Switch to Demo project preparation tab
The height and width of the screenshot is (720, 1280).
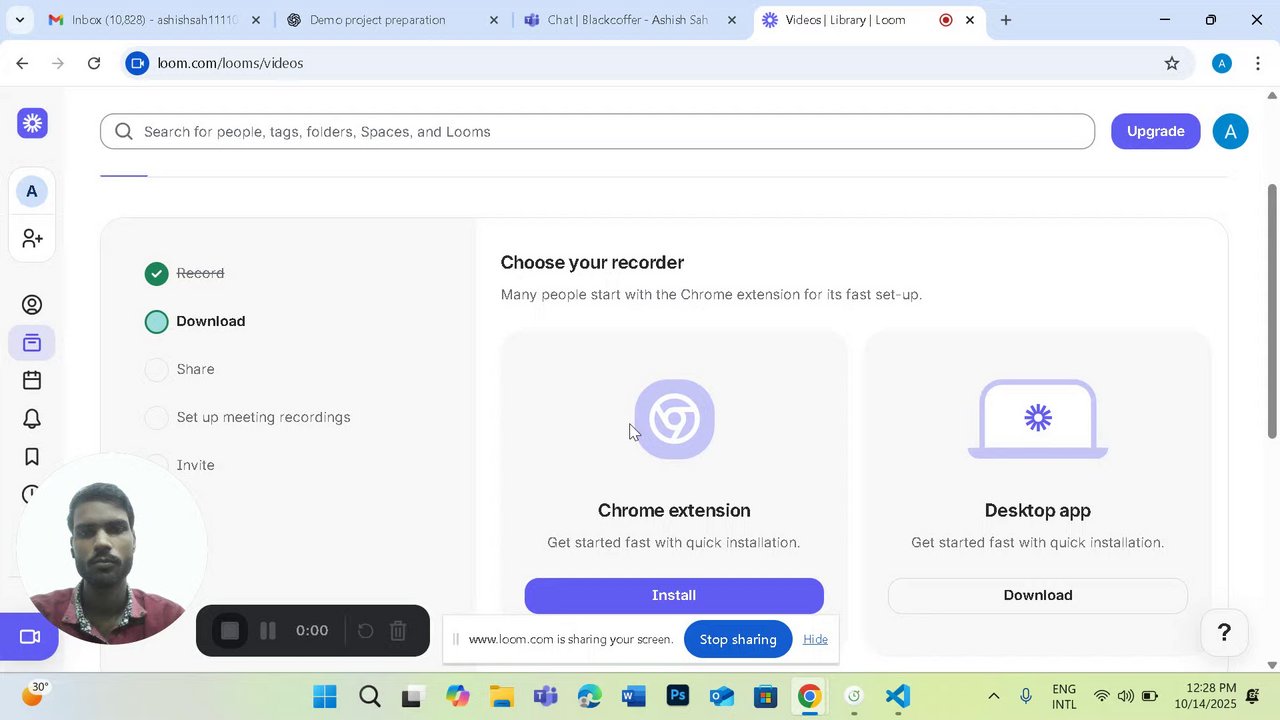(393, 20)
